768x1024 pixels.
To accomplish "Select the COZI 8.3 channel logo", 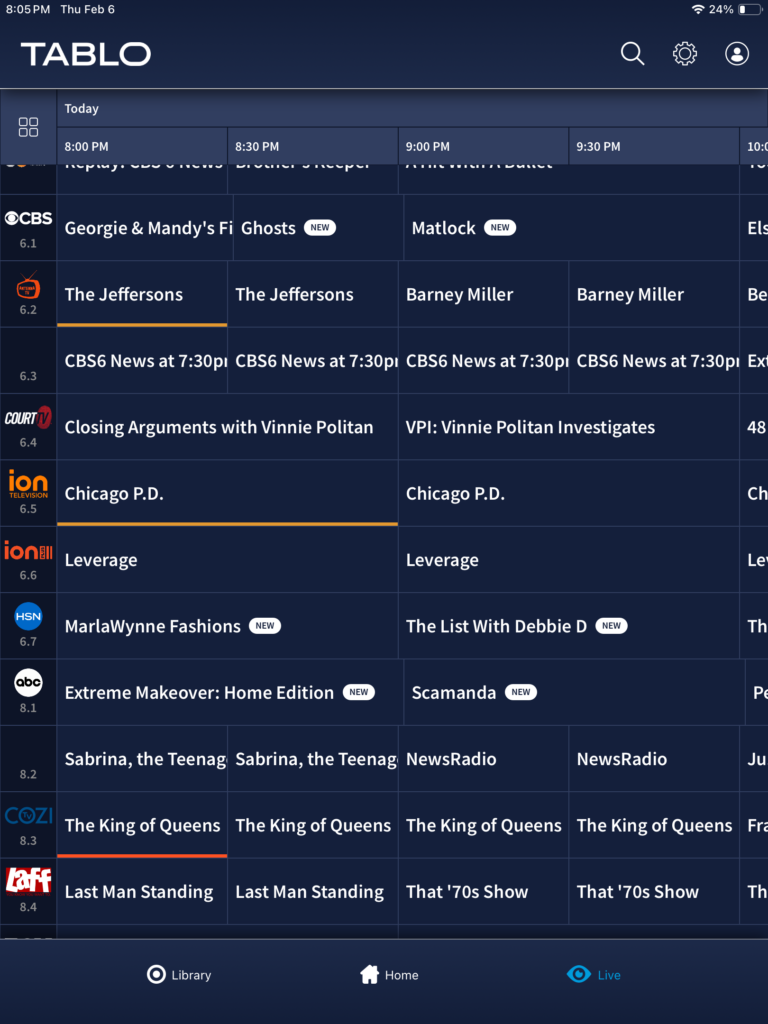I will [28, 816].
